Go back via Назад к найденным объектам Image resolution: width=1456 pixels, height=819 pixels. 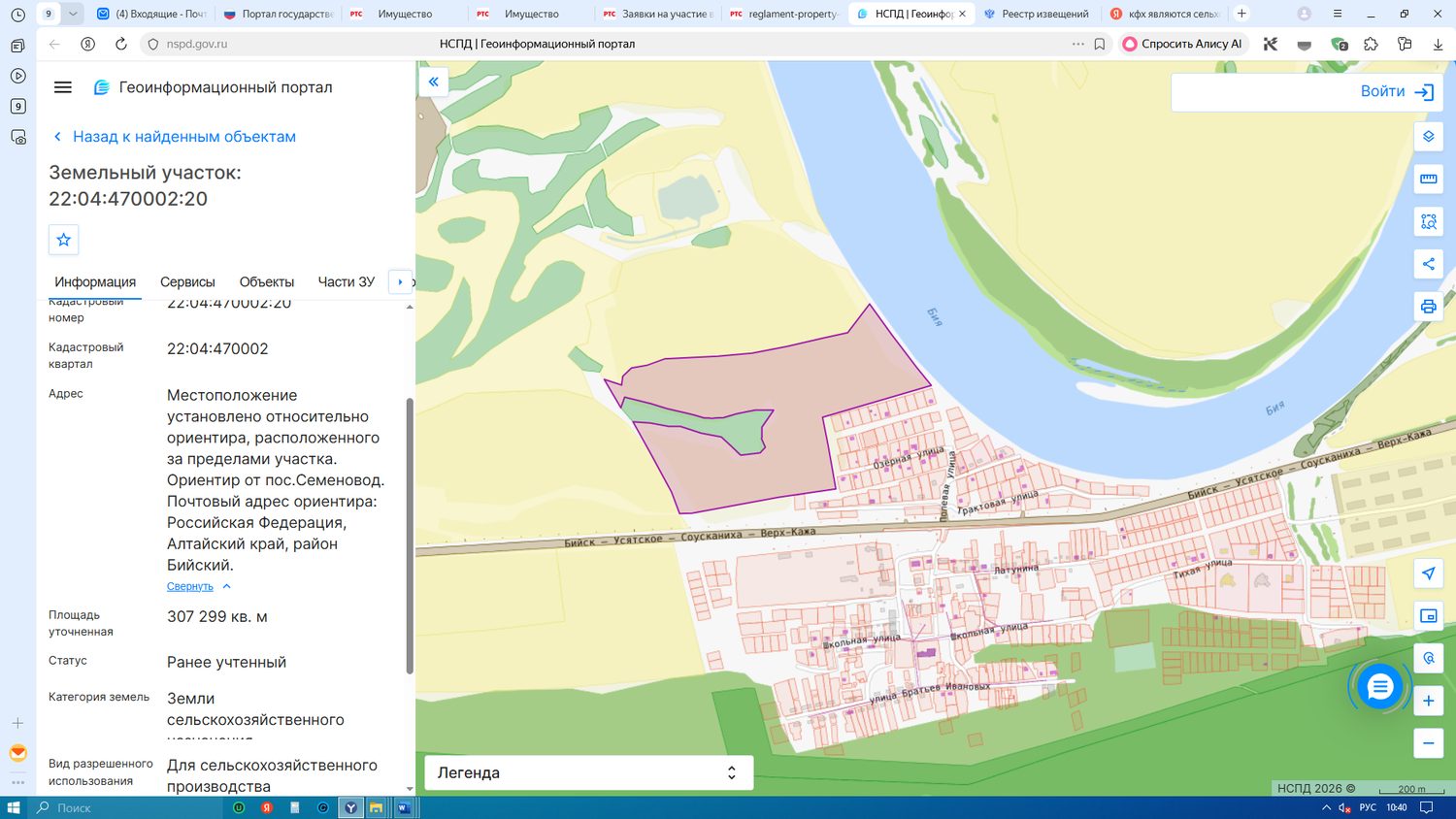point(174,137)
